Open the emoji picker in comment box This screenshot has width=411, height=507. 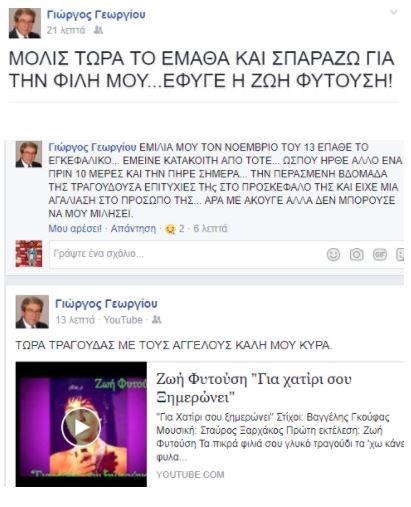tap(333, 255)
